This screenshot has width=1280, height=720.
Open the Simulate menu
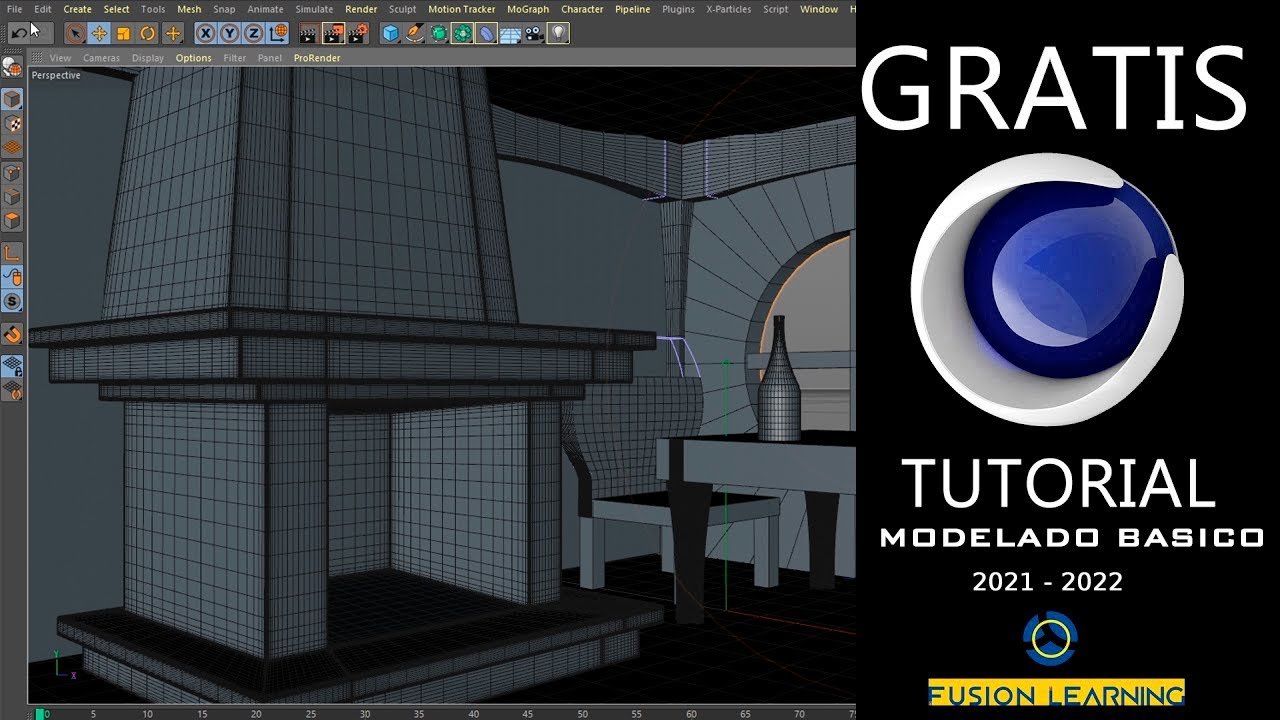(x=314, y=9)
